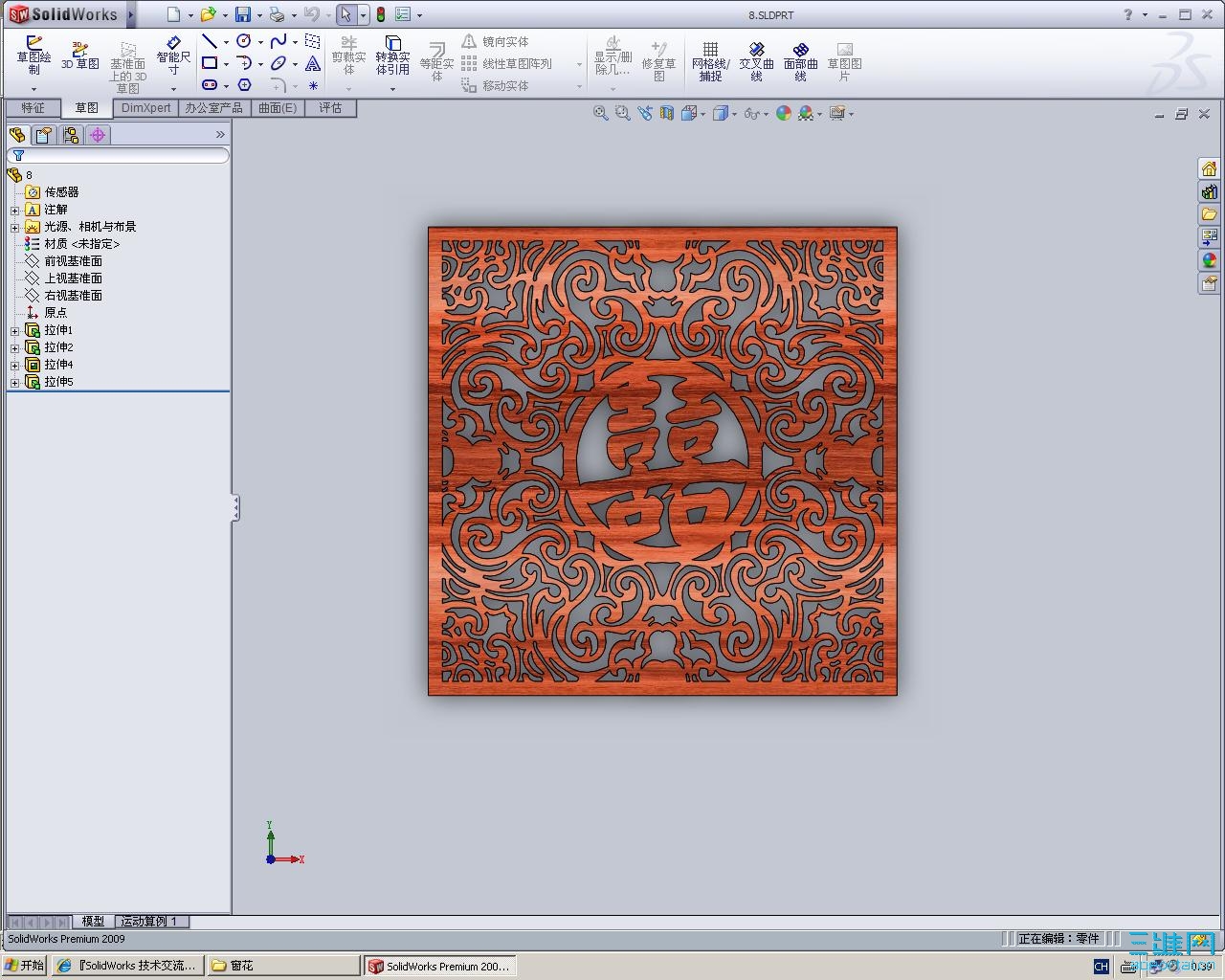Click Zoom to Area magnifier icon
This screenshot has height=980, width=1225.
623,113
